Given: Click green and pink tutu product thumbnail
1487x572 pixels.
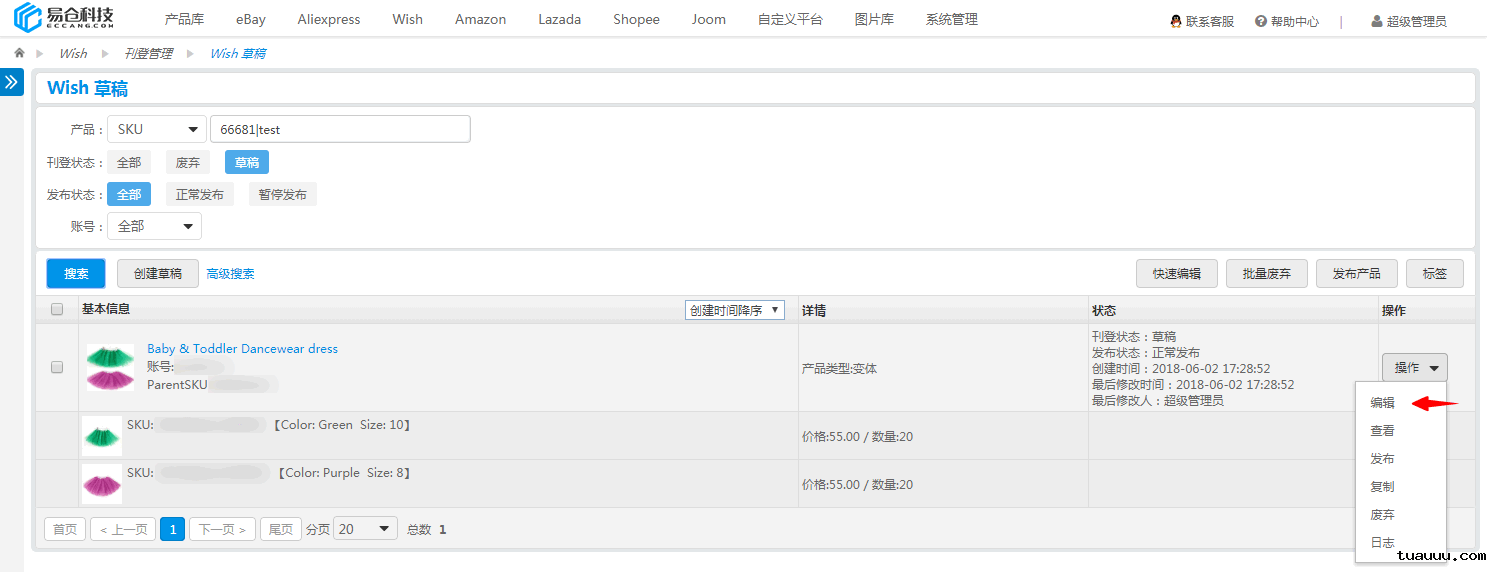Looking at the screenshot, I should [110, 367].
